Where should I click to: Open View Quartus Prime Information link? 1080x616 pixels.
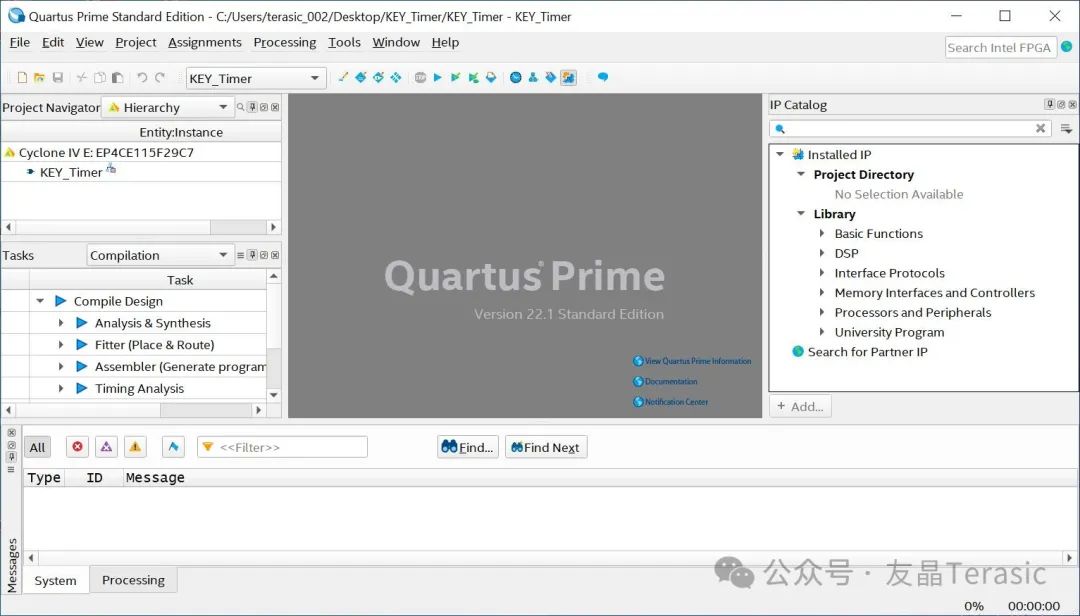[692, 361]
